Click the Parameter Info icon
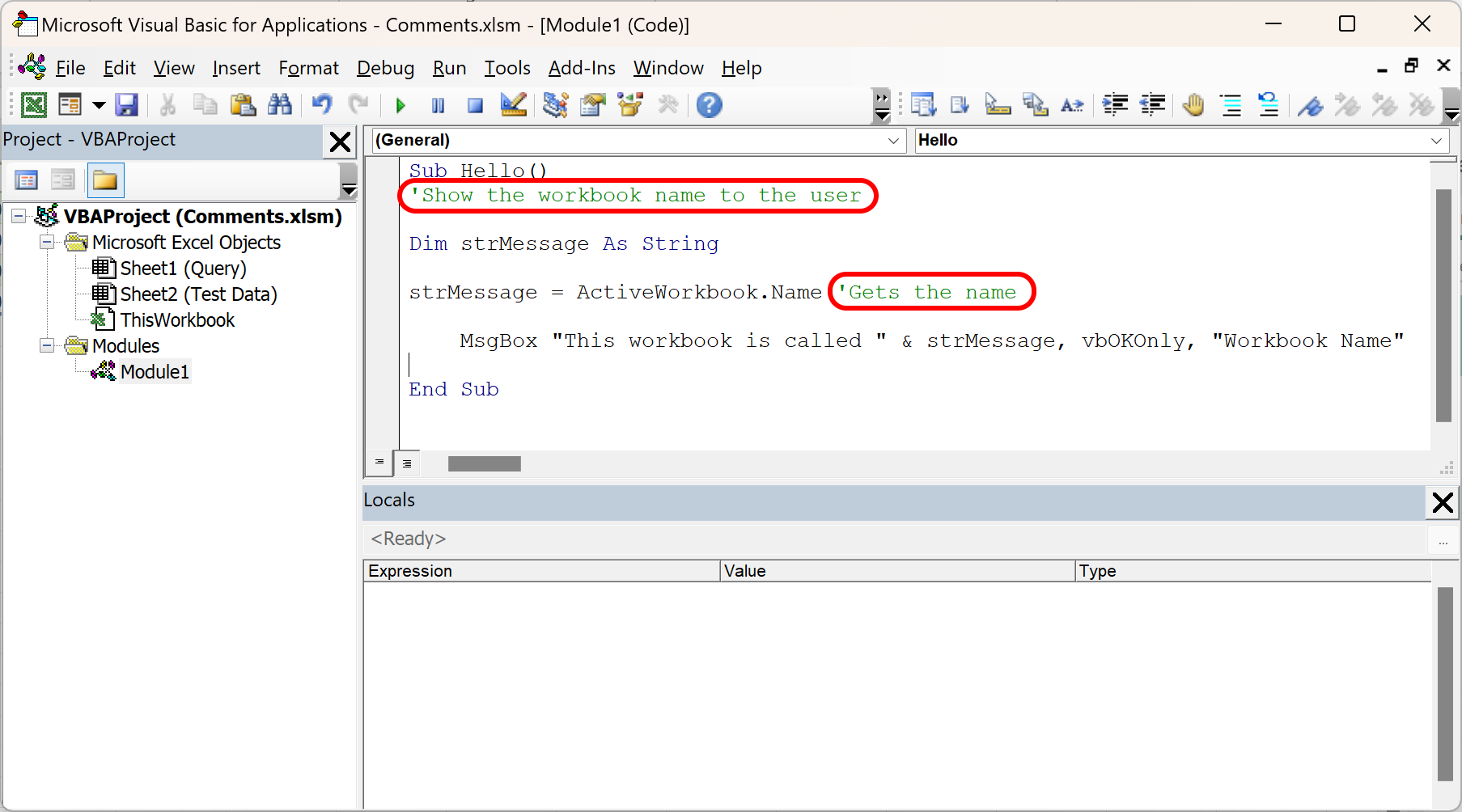 [x=1035, y=105]
